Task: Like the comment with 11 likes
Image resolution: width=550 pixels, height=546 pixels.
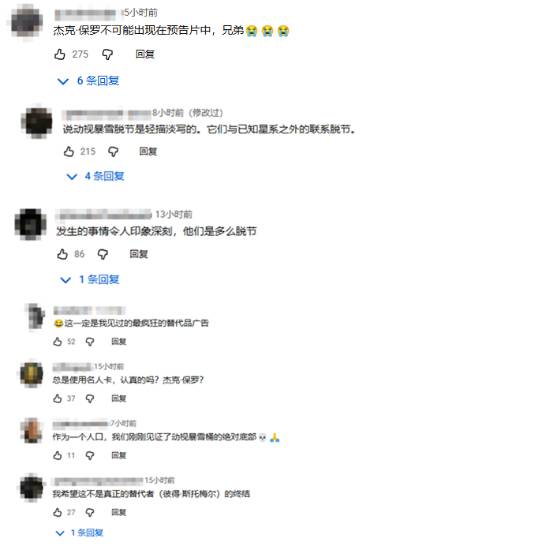Action: [x=58, y=455]
